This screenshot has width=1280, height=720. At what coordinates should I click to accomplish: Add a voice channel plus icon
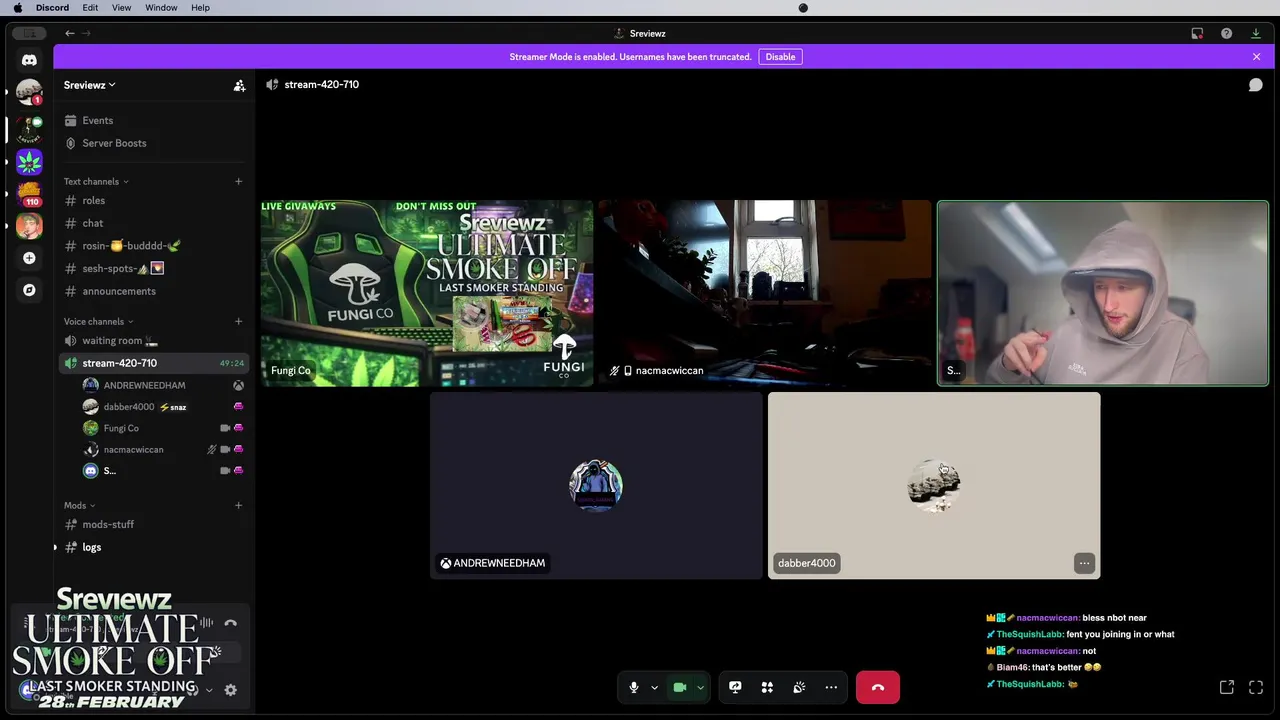point(238,321)
